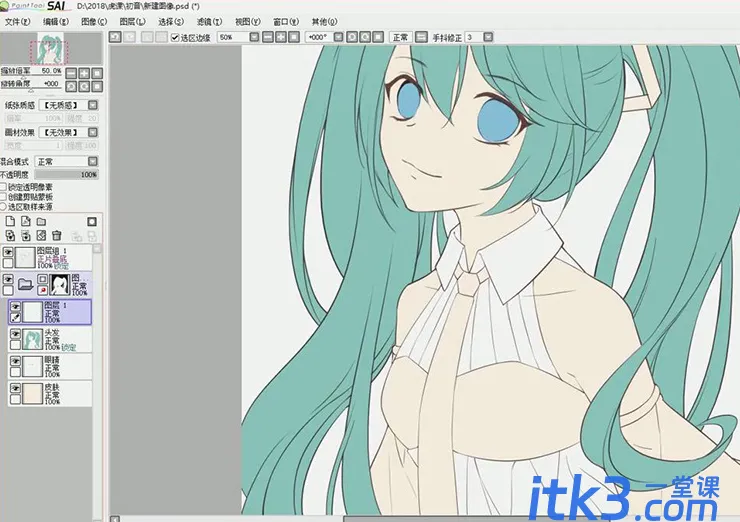Hide the 皮肤 layer via its eye icon

15,388
